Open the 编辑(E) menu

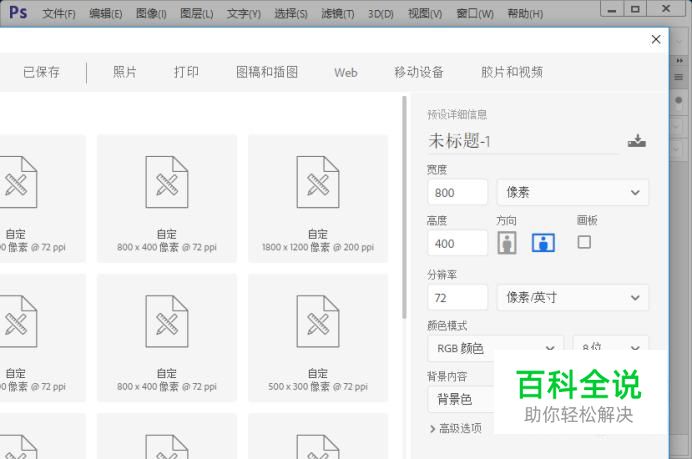point(105,14)
